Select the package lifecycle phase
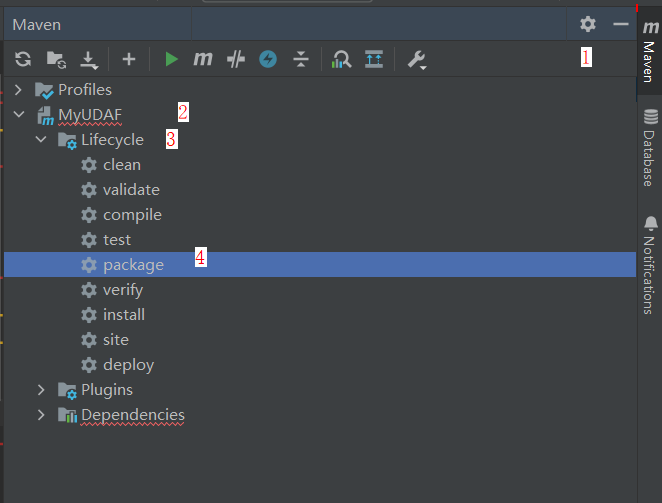Image resolution: width=662 pixels, height=503 pixels. point(133,265)
